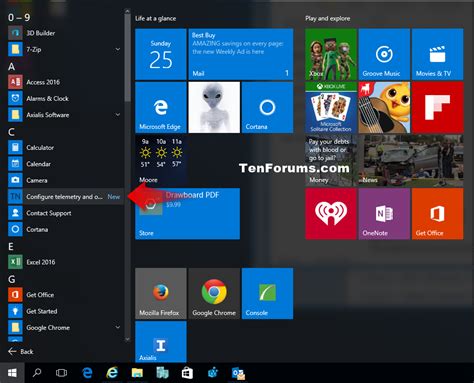Open Microsoft Edge from the taskbar
474x383 pixels.
87,373
